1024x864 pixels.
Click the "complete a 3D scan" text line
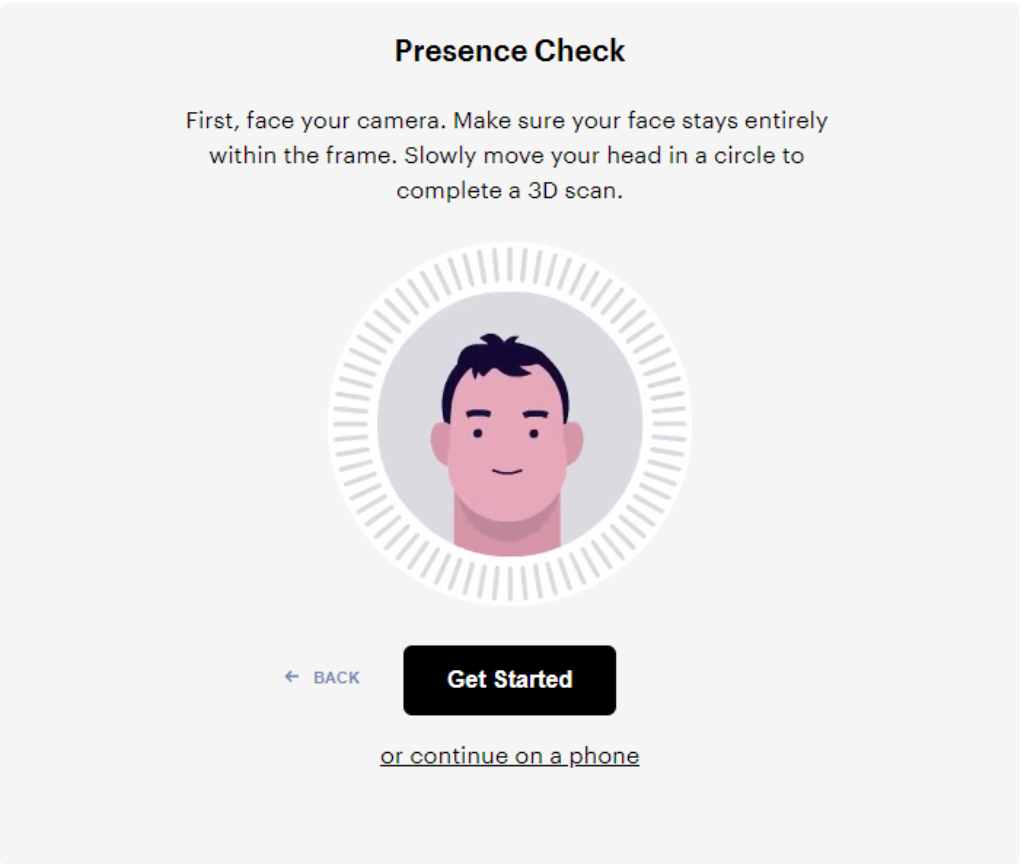[509, 190]
